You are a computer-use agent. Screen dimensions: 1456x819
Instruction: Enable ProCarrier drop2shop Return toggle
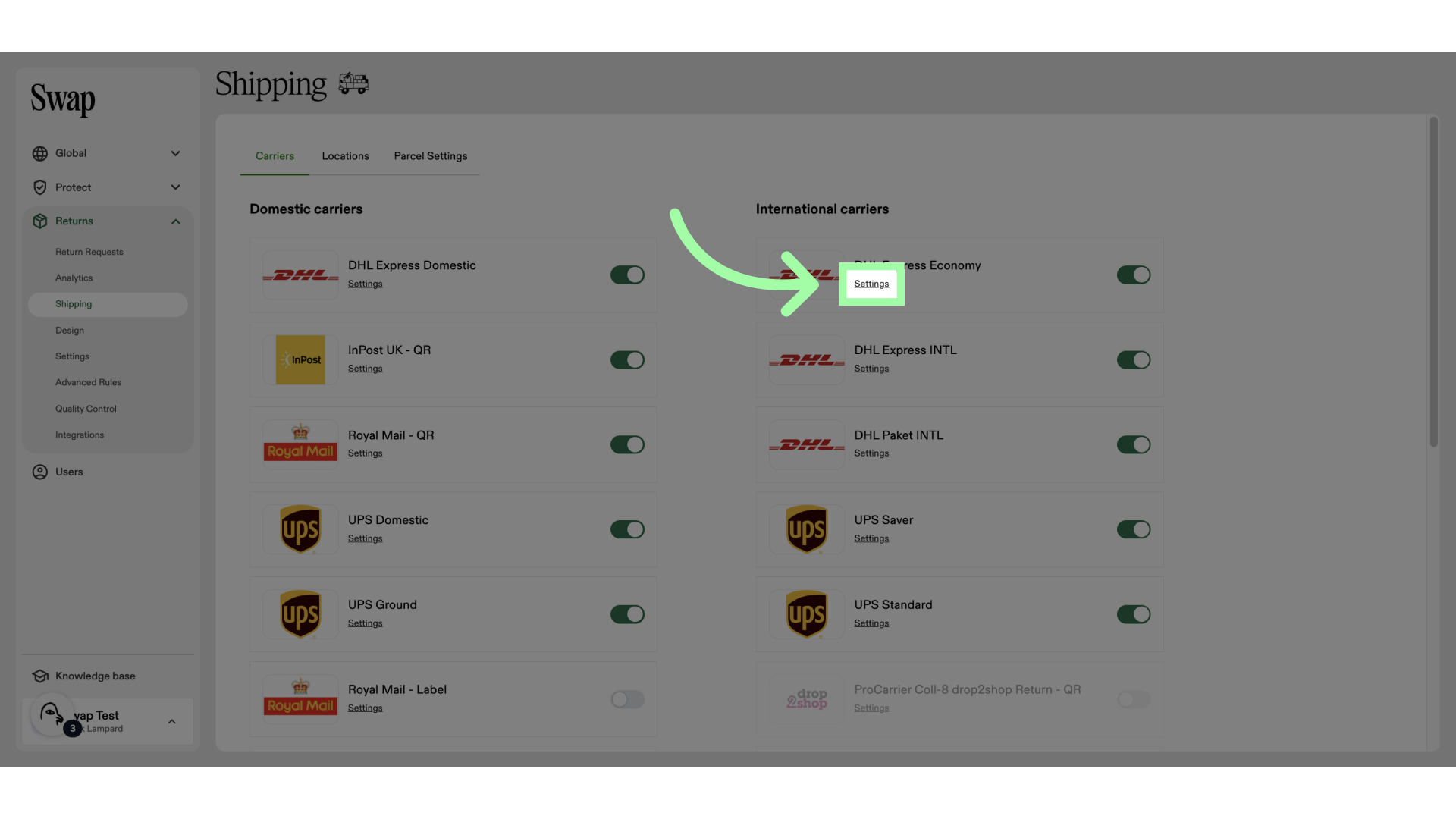point(1134,699)
